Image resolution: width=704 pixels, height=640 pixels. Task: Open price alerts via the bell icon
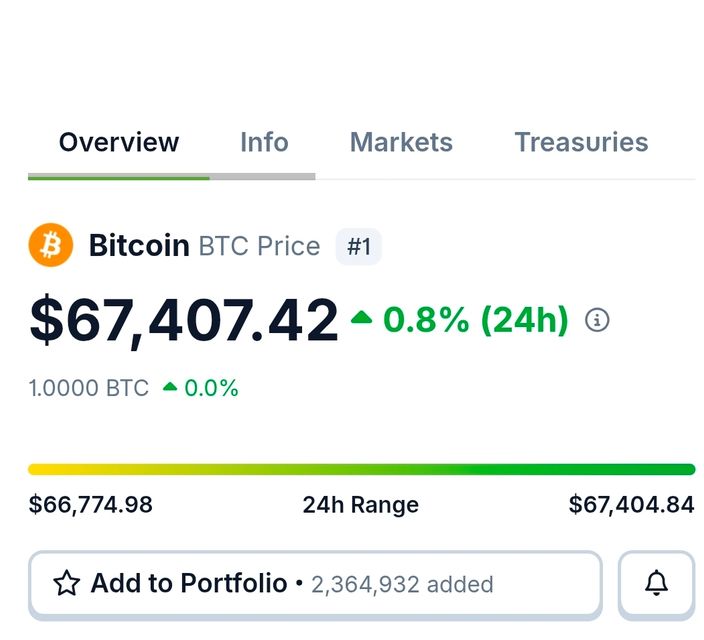tap(656, 584)
